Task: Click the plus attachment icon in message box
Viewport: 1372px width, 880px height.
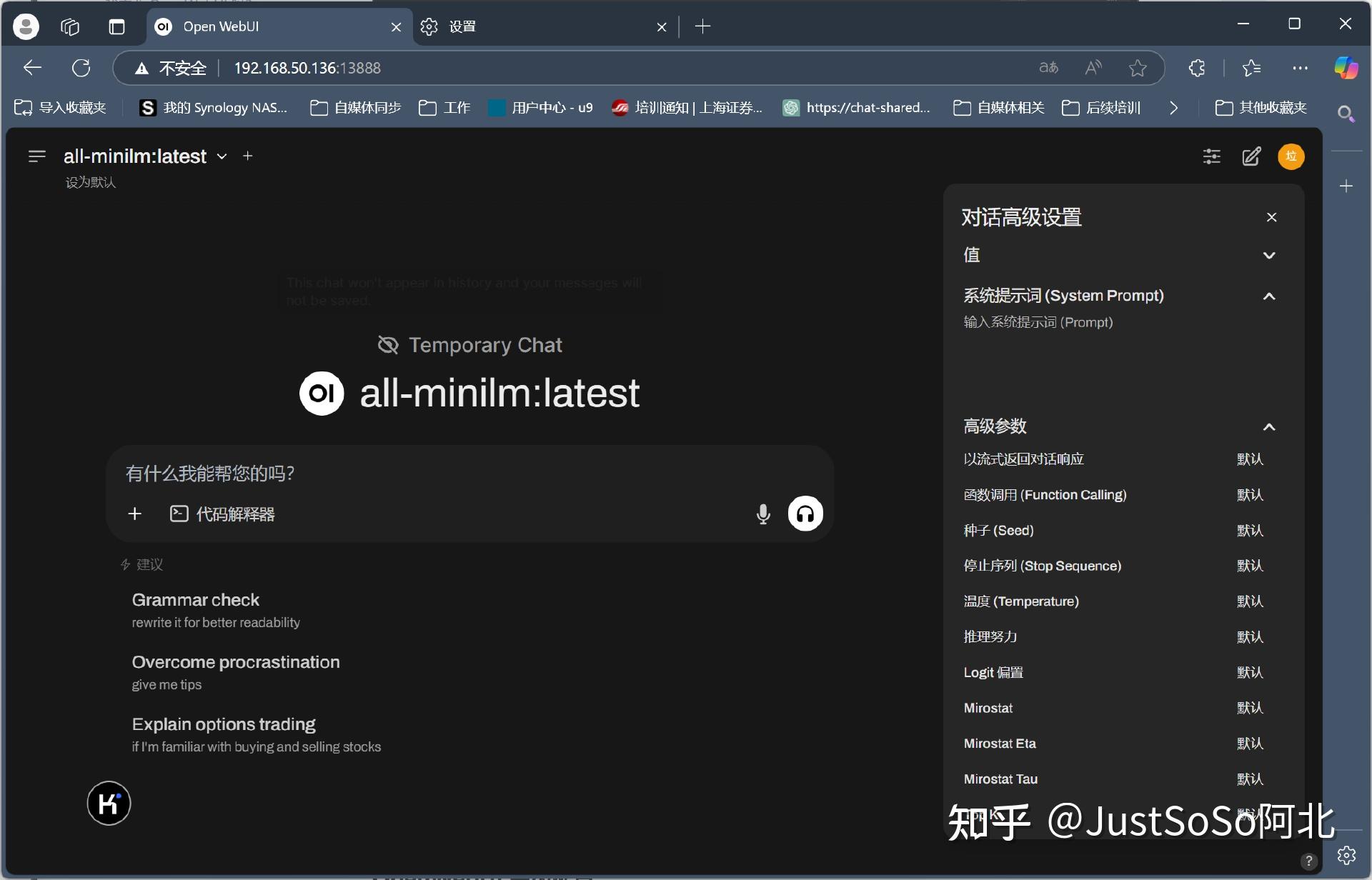Action: coord(134,514)
